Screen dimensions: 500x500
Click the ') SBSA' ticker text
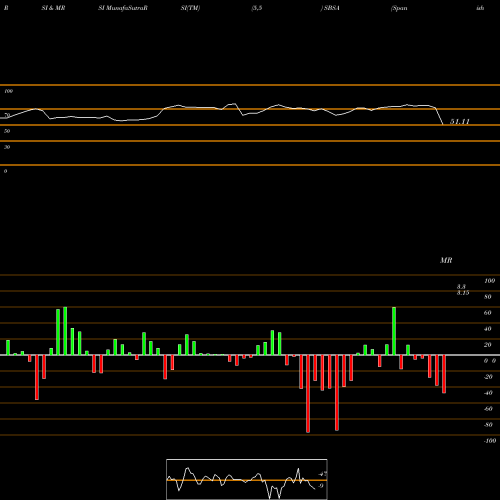pyautogui.click(x=330, y=8)
